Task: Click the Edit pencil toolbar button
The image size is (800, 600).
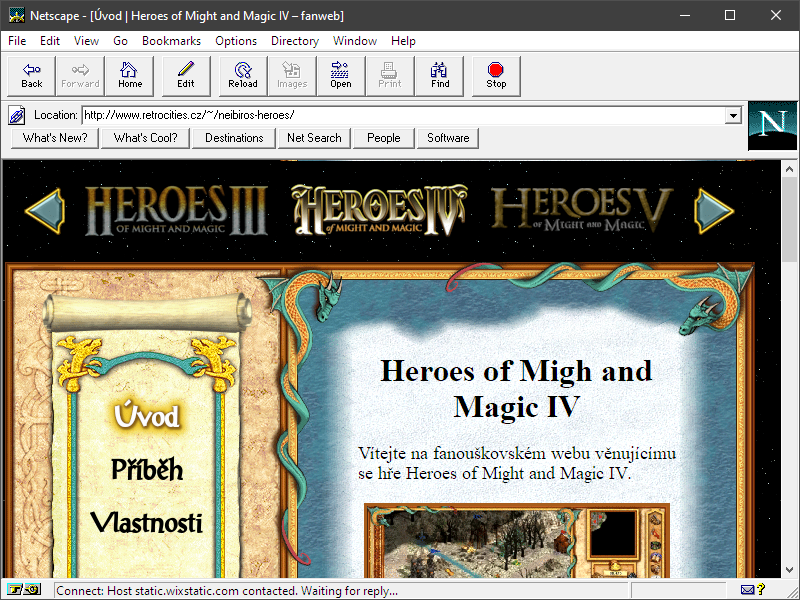Action: click(x=186, y=76)
